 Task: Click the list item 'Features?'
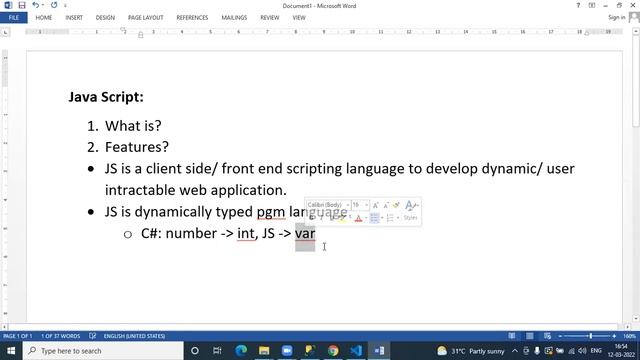click(x=137, y=147)
